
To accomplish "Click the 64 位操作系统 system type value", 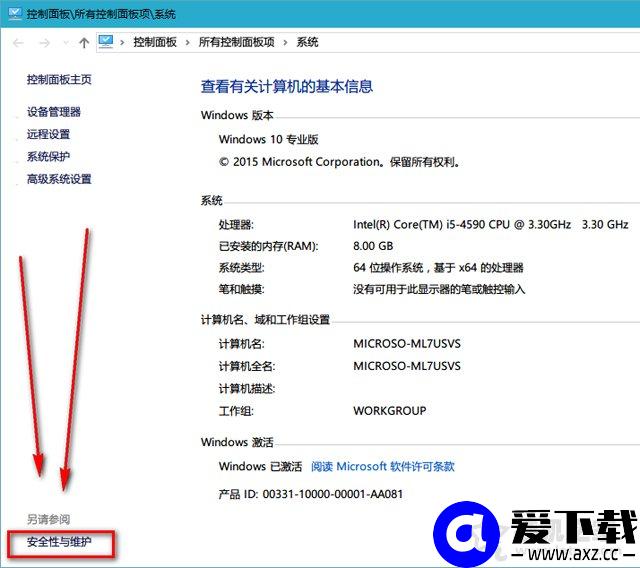I will coord(438,268).
